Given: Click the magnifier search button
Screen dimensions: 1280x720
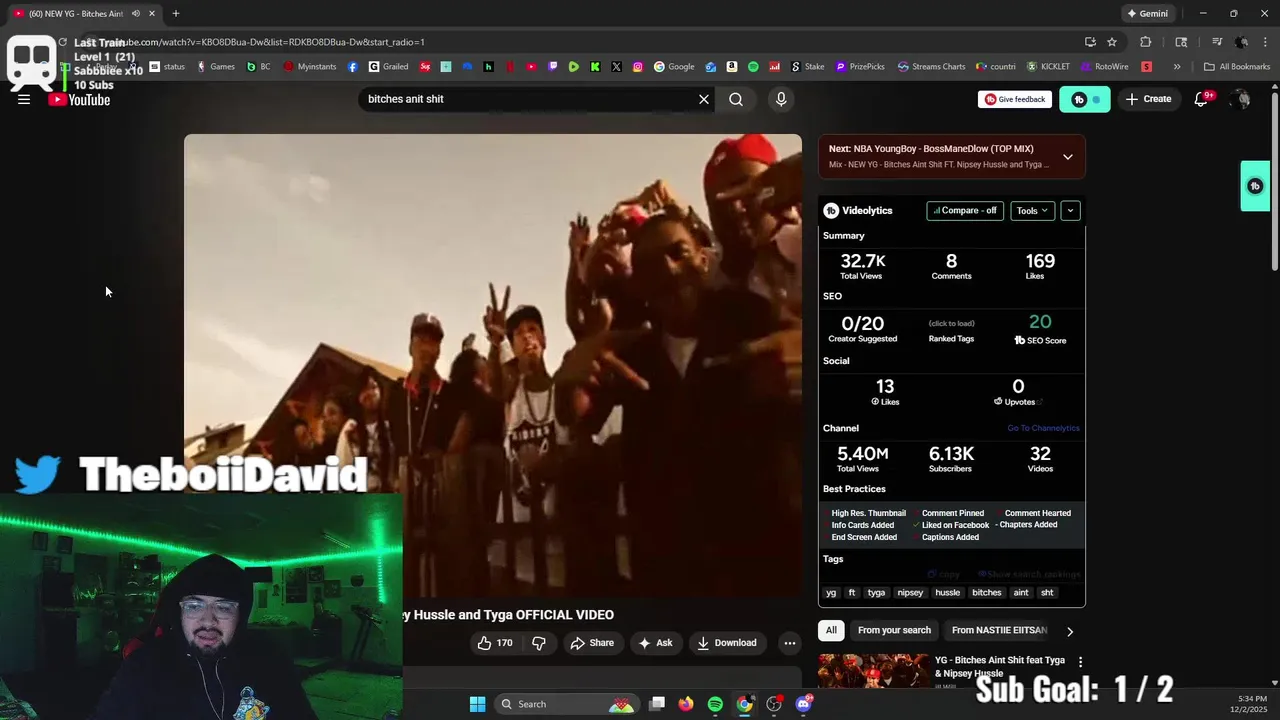Looking at the screenshot, I should (x=736, y=99).
